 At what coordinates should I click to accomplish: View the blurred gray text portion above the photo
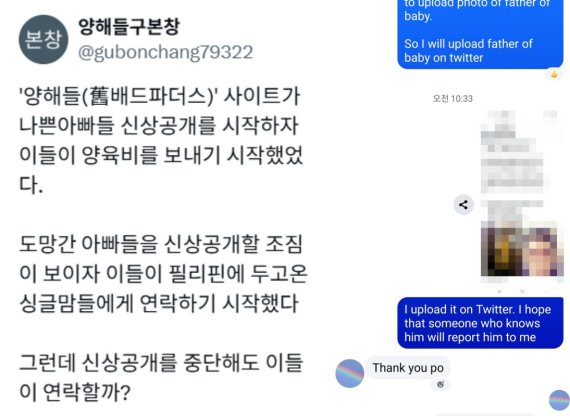512,151
